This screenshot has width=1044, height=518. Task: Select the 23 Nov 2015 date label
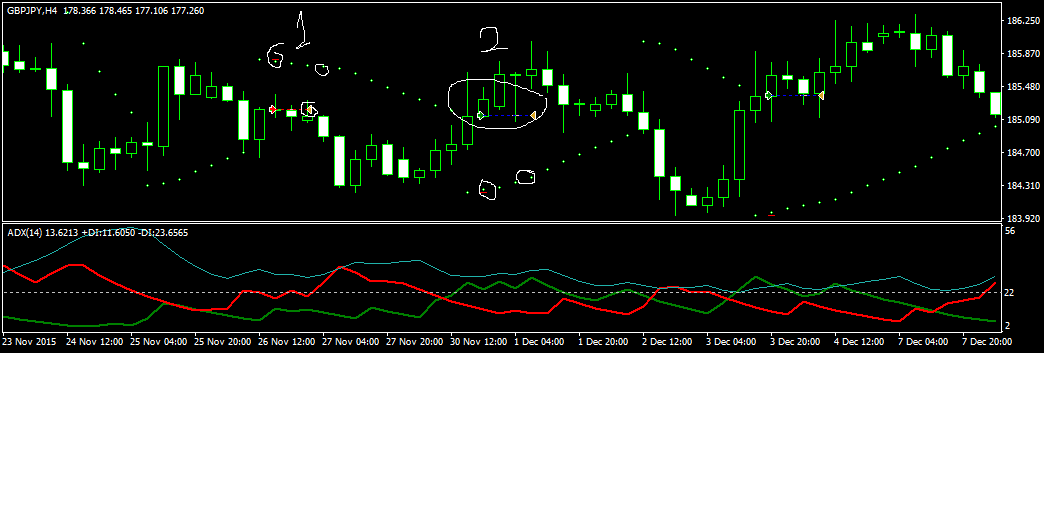pyautogui.click(x=28, y=341)
